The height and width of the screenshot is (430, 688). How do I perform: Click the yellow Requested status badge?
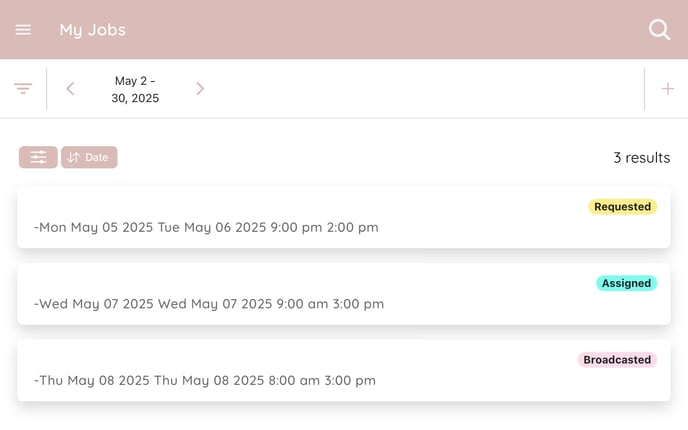point(622,207)
